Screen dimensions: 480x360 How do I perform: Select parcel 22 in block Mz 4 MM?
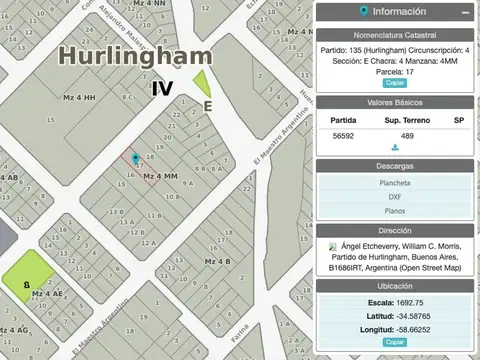coord(176,115)
